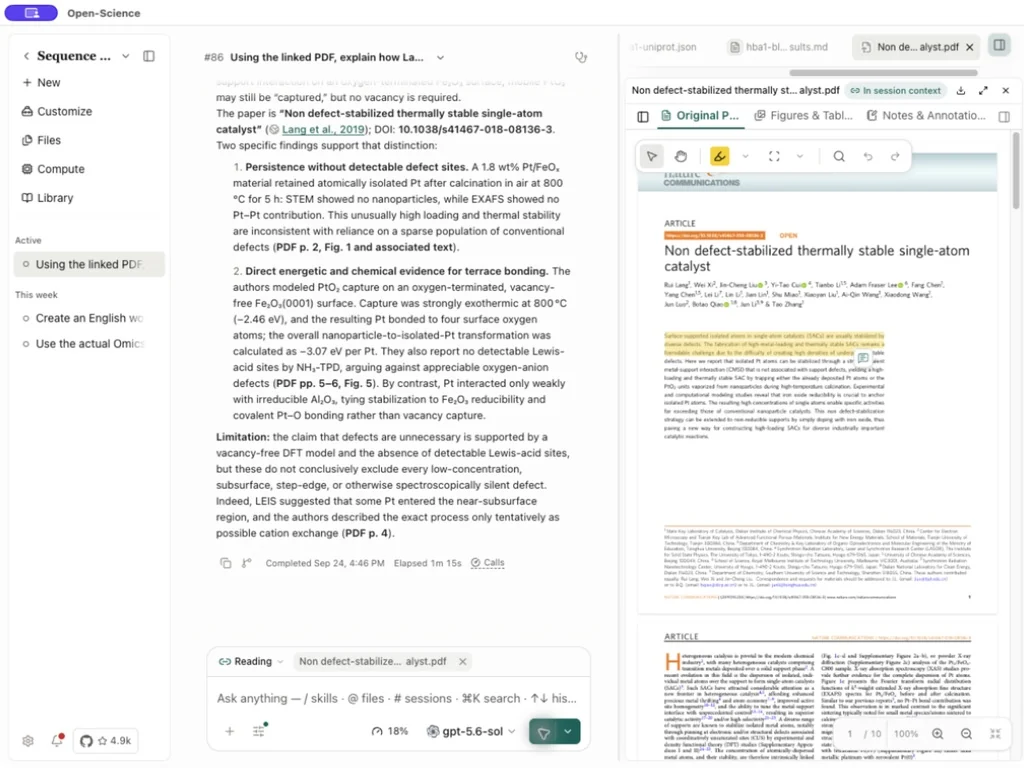The height and width of the screenshot is (768, 1024).
Task: Click the plus attach icon in composer
Action: tap(229, 731)
